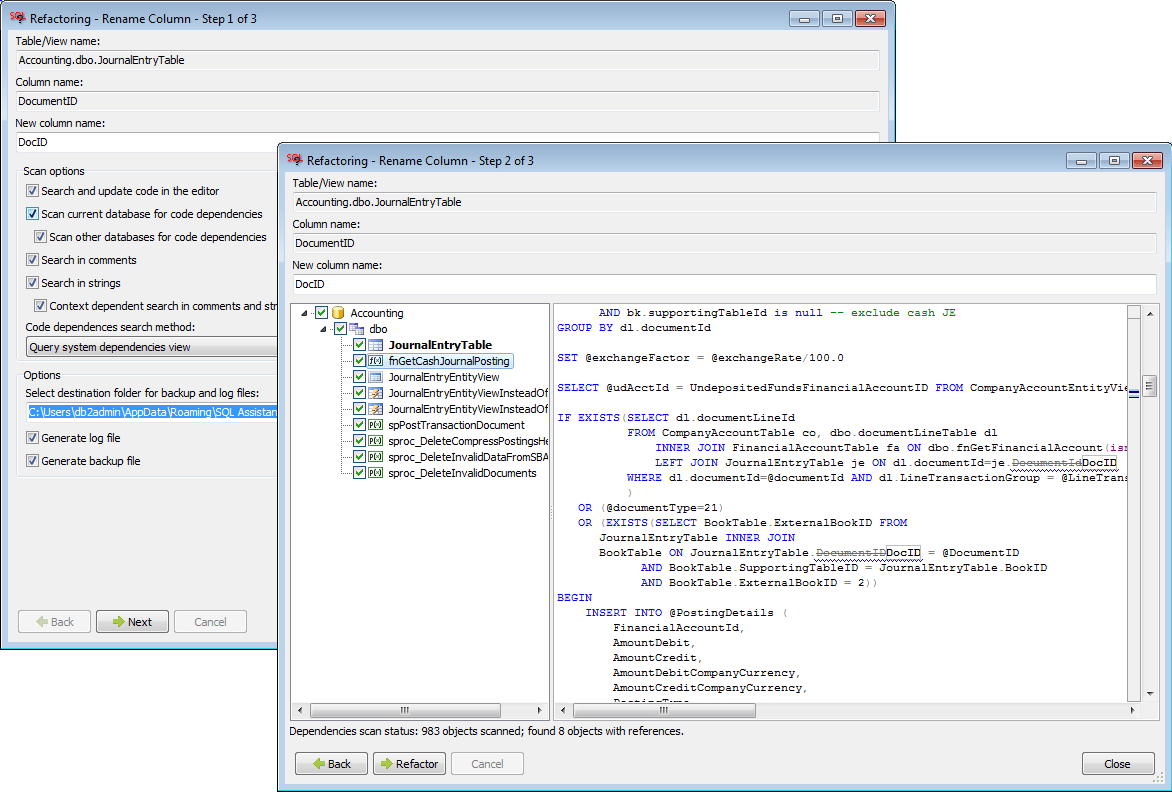
Task: Click the New column name field in Step 2
Action: coord(722,285)
